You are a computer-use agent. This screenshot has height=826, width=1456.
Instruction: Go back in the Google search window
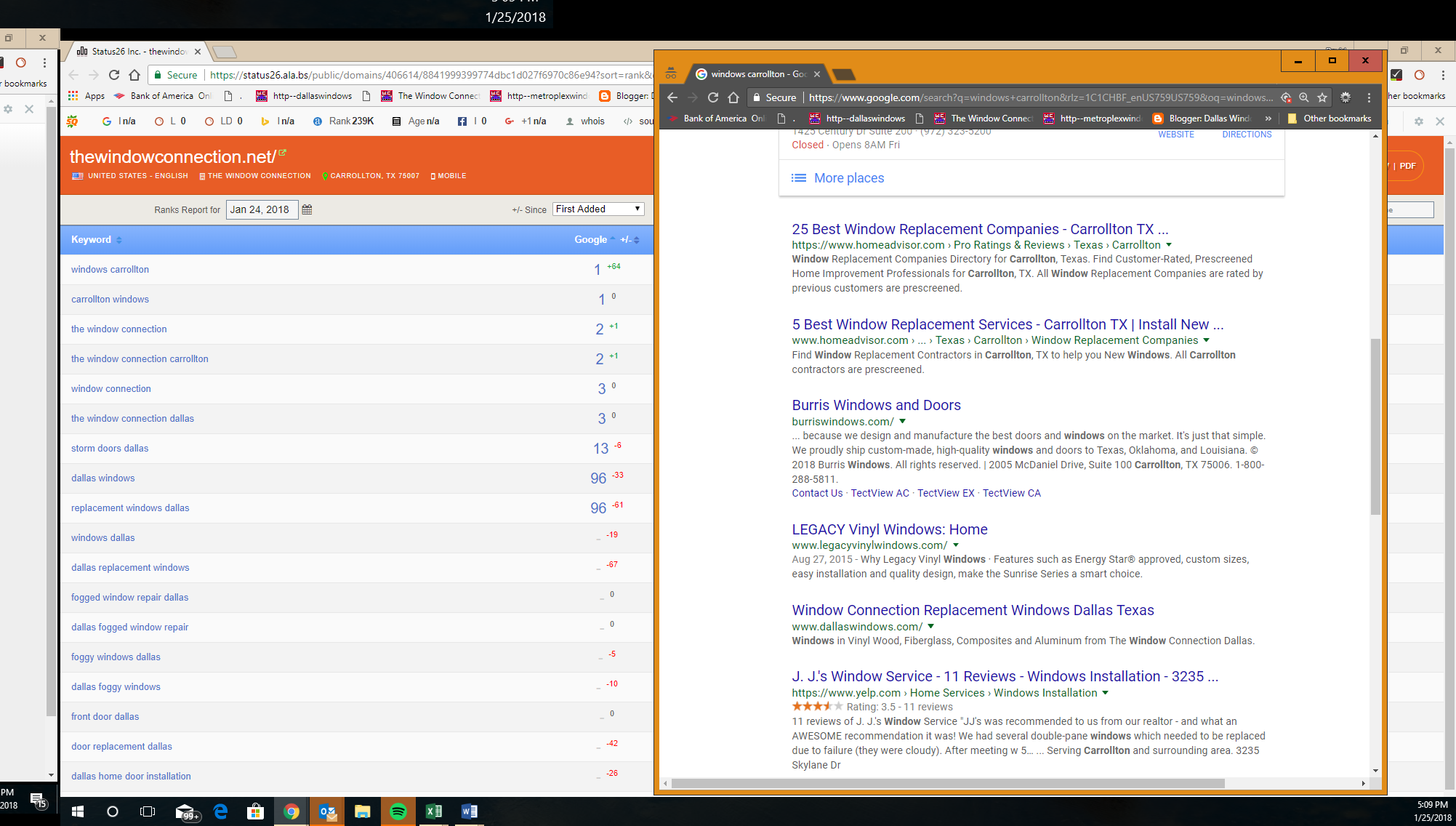(x=672, y=97)
